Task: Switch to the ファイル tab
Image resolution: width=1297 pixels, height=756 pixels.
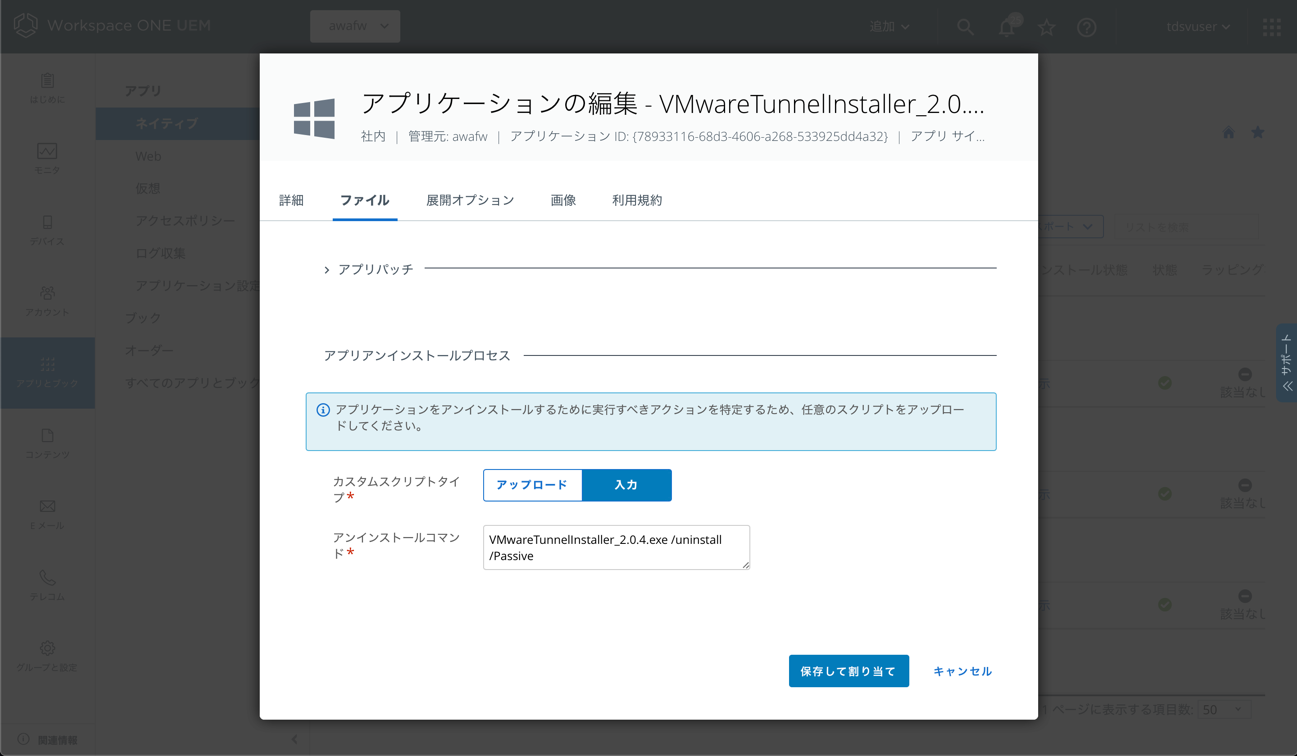Action: click(x=364, y=200)
